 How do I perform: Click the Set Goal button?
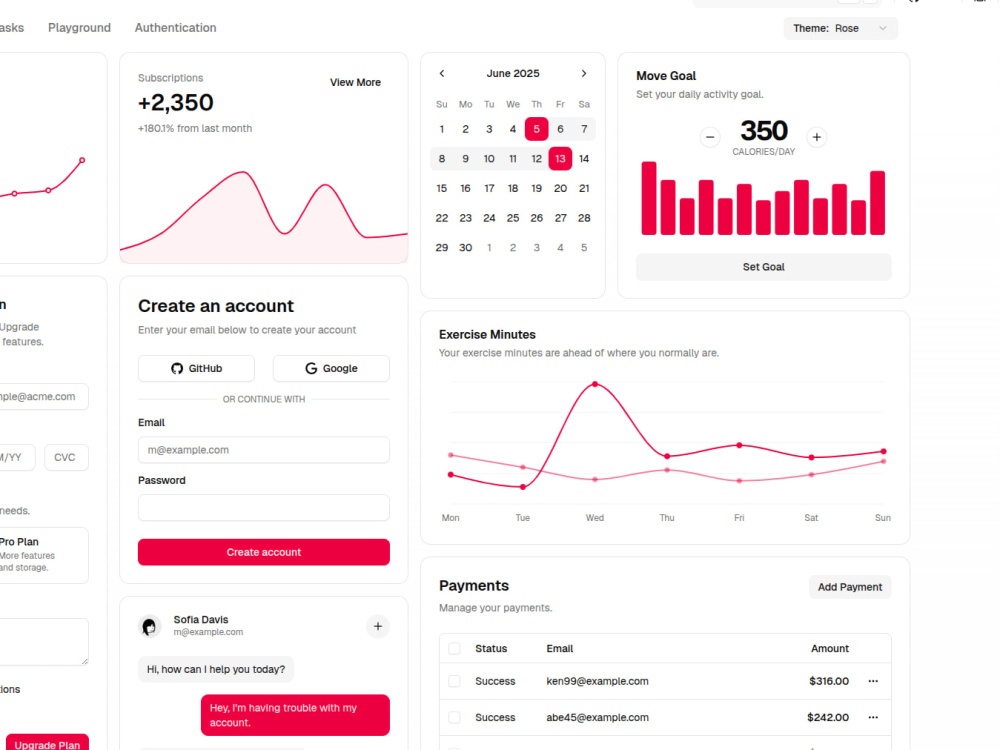tap(763, 267)
